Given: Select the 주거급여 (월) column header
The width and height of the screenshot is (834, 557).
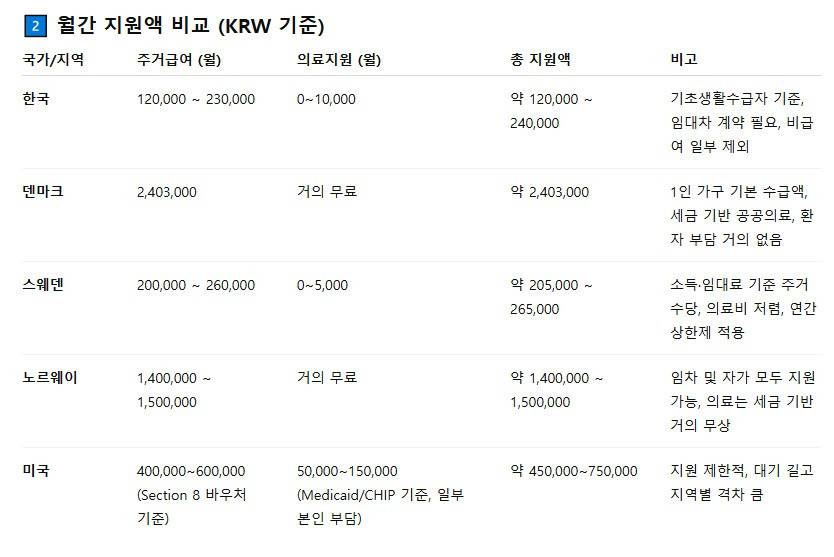Looking at the screenshot, I should pos(179,59).
